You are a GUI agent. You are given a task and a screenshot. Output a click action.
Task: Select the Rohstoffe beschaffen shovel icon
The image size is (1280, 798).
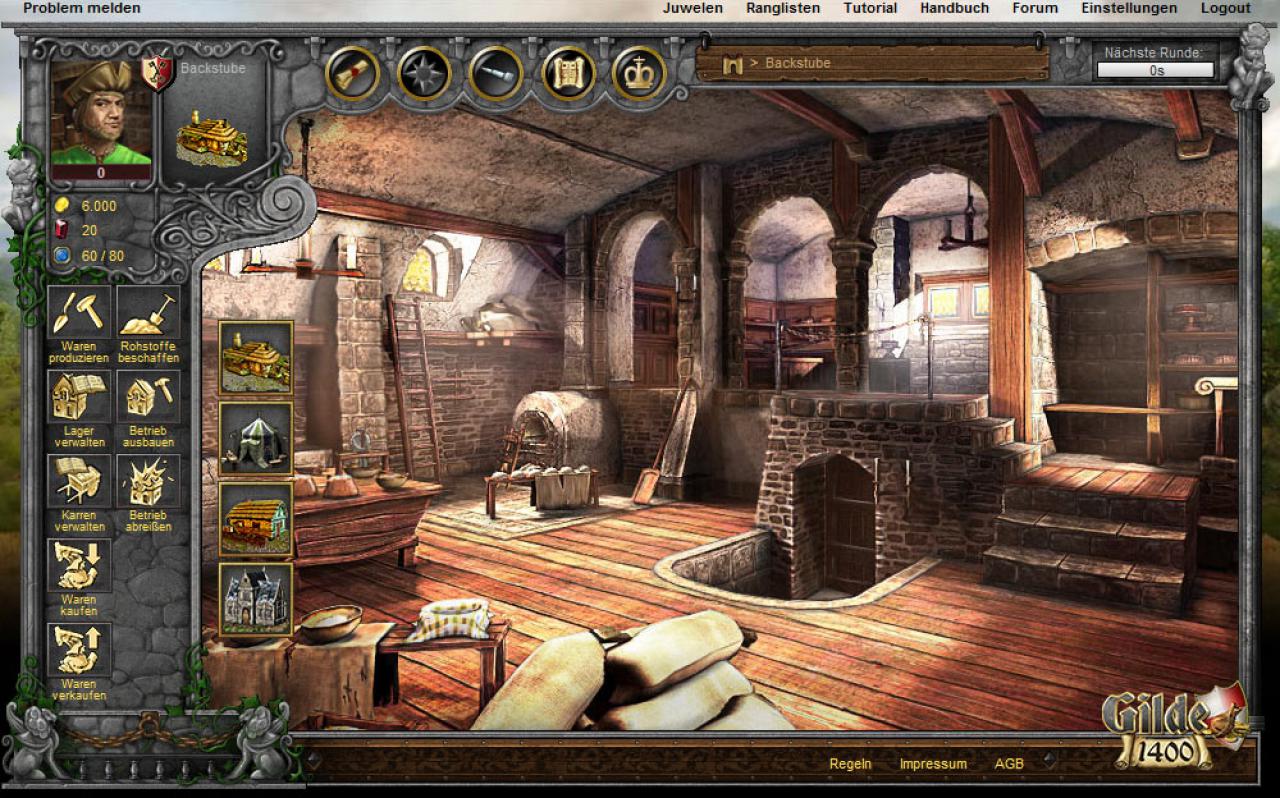pyautogui.click(x=149, y=313)
